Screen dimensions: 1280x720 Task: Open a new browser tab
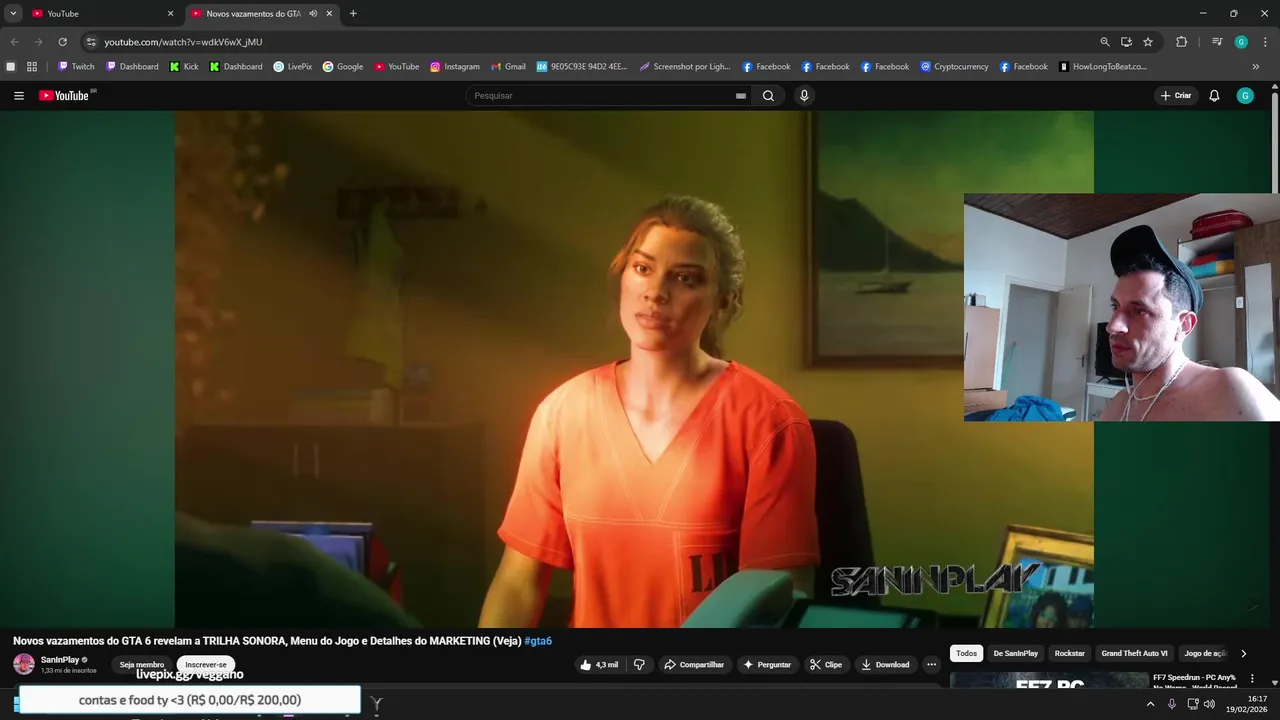click(353, 14)
